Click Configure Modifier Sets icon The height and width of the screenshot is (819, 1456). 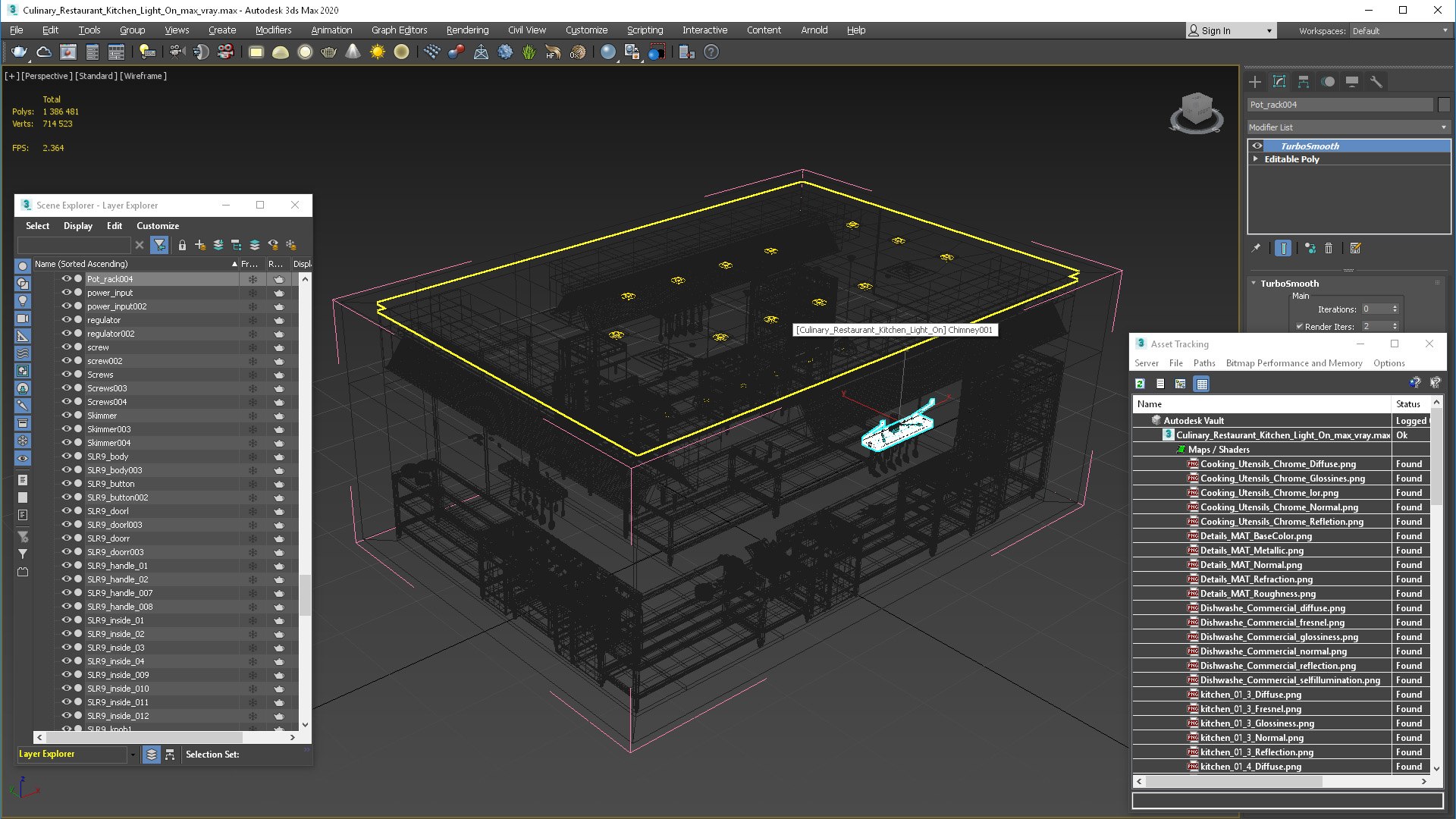point(1355,248)
